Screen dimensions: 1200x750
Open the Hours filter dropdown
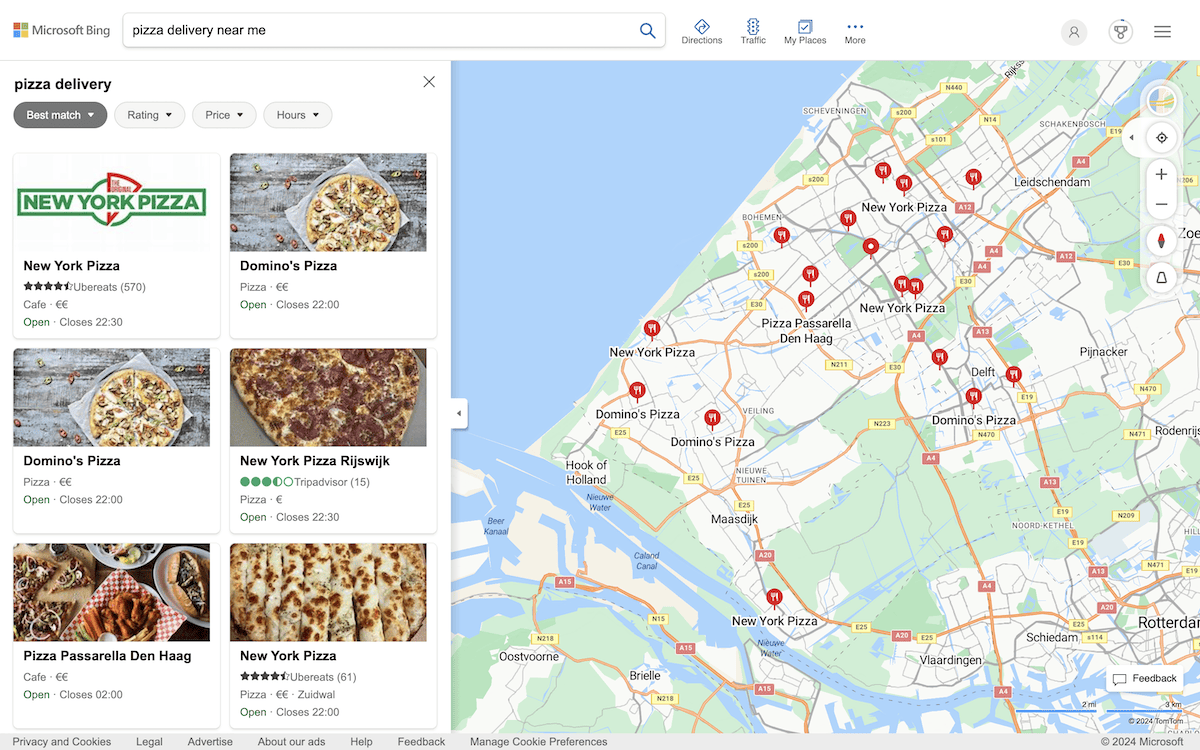[297, 115]
